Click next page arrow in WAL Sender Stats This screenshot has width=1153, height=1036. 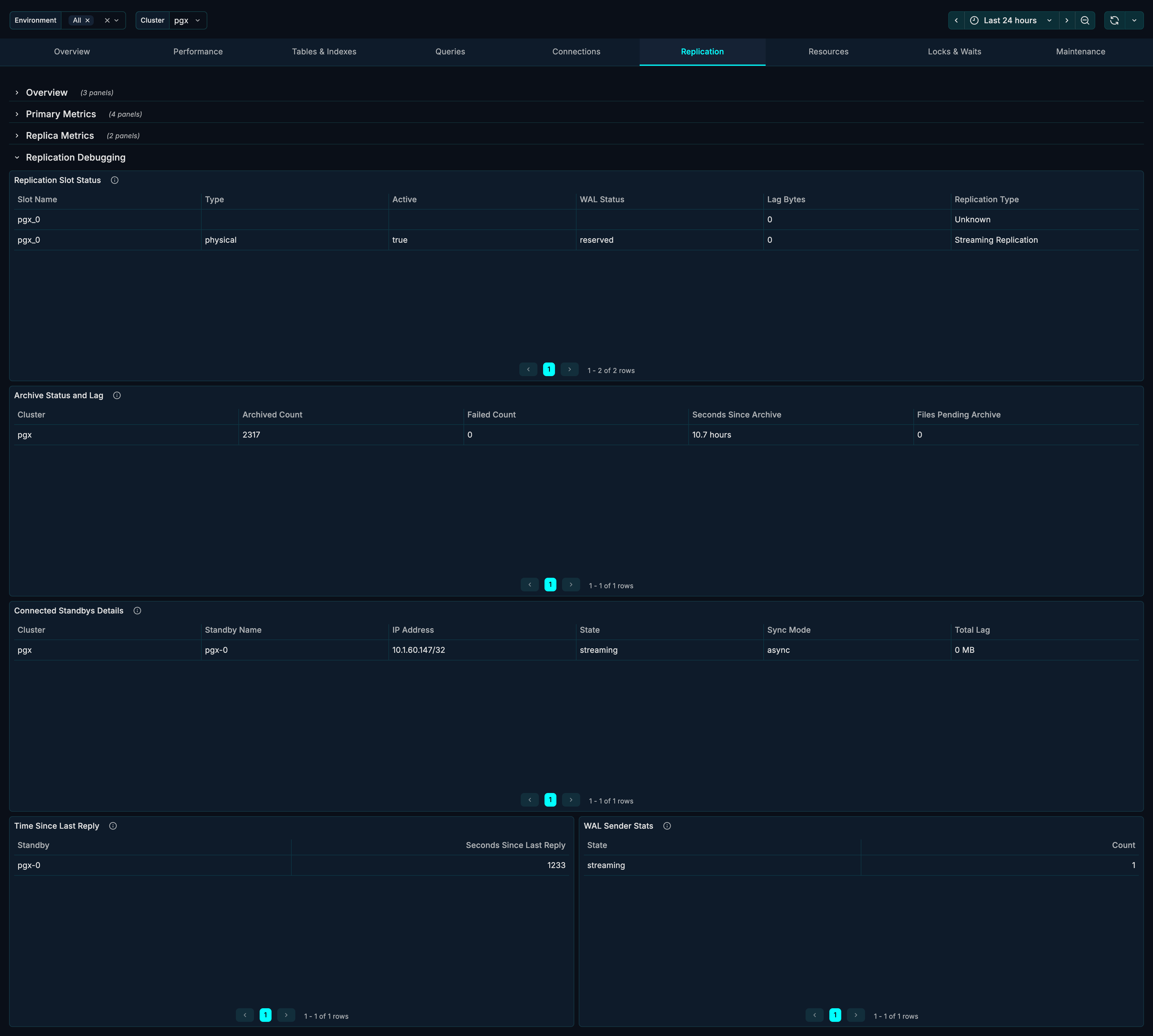tap(855, 1016)
